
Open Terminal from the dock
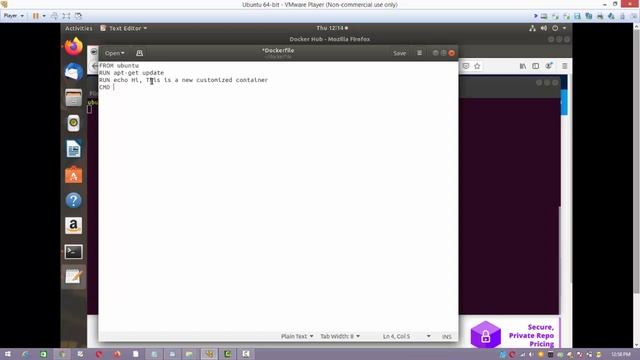click(x=73, y=251)
